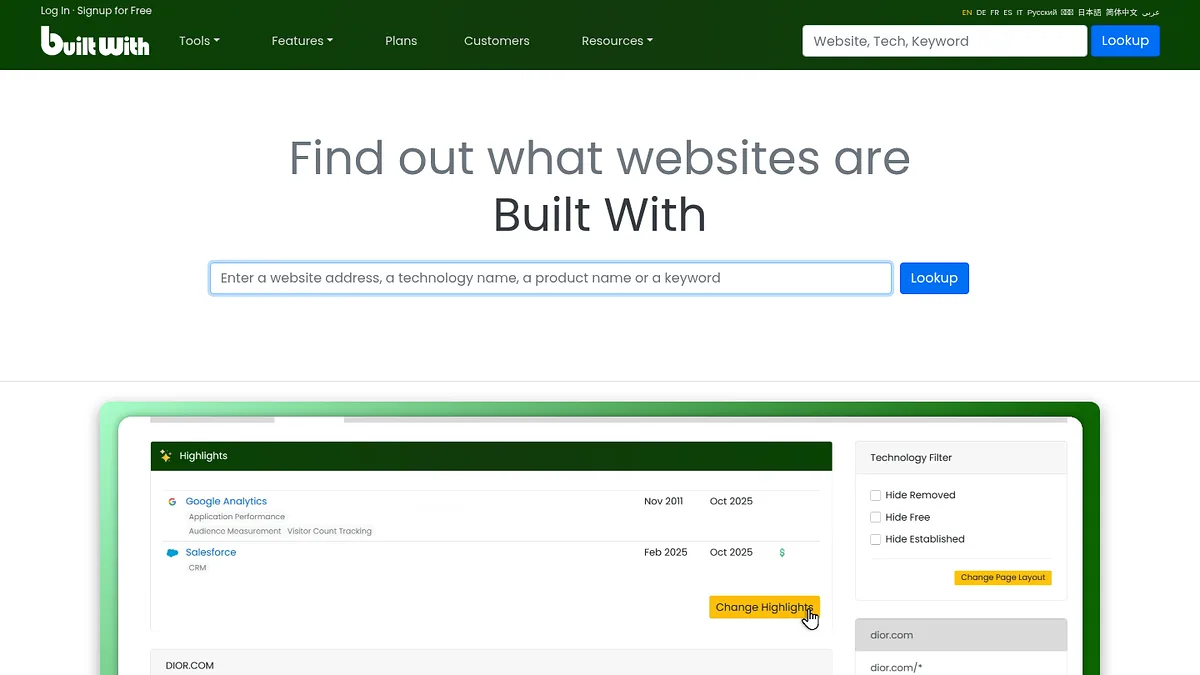Enable the Hide Free checkbox

pyautogui.click(x=875, y=517)
